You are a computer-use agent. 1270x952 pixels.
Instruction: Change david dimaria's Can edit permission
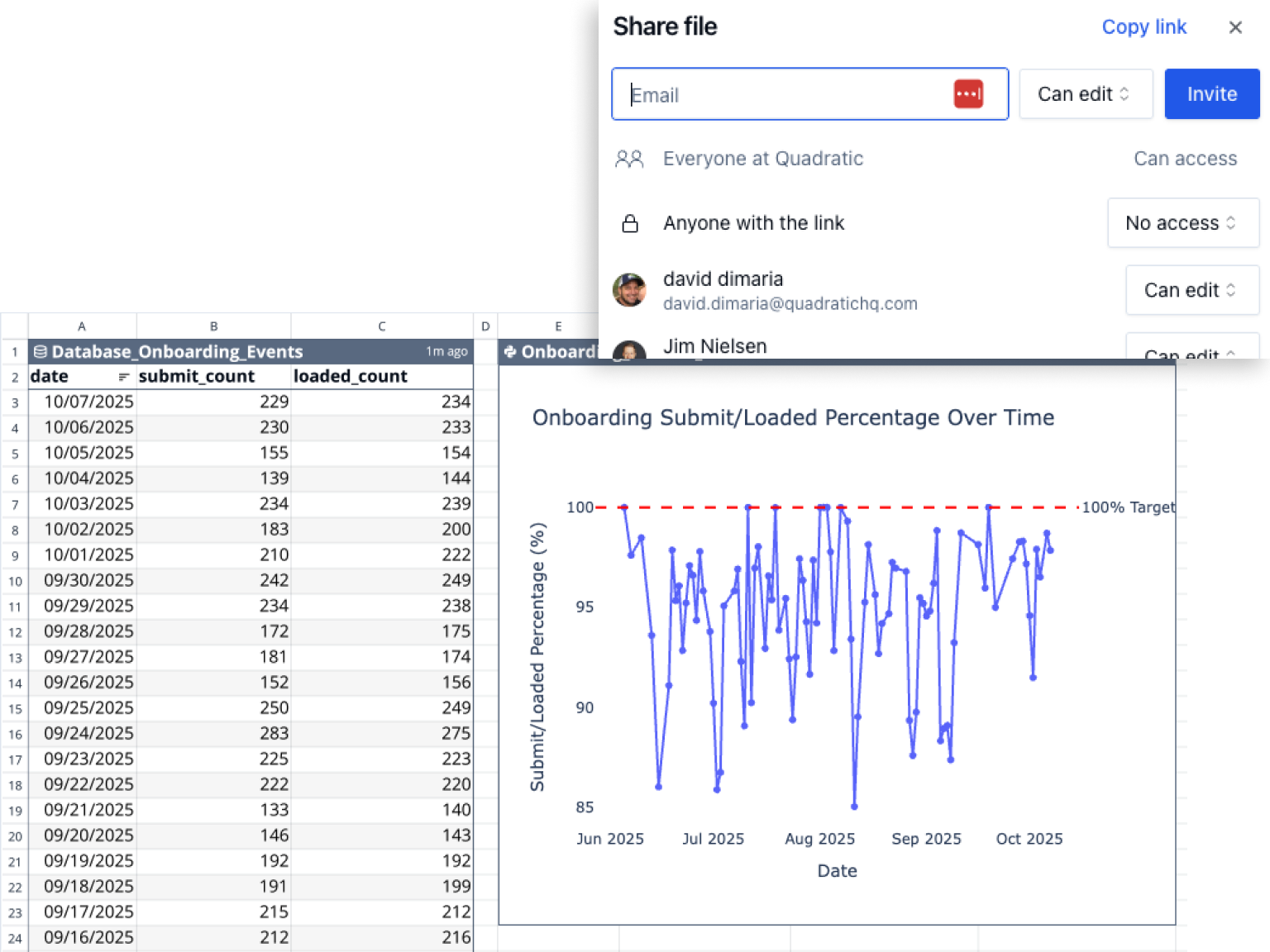[1191, 290]
